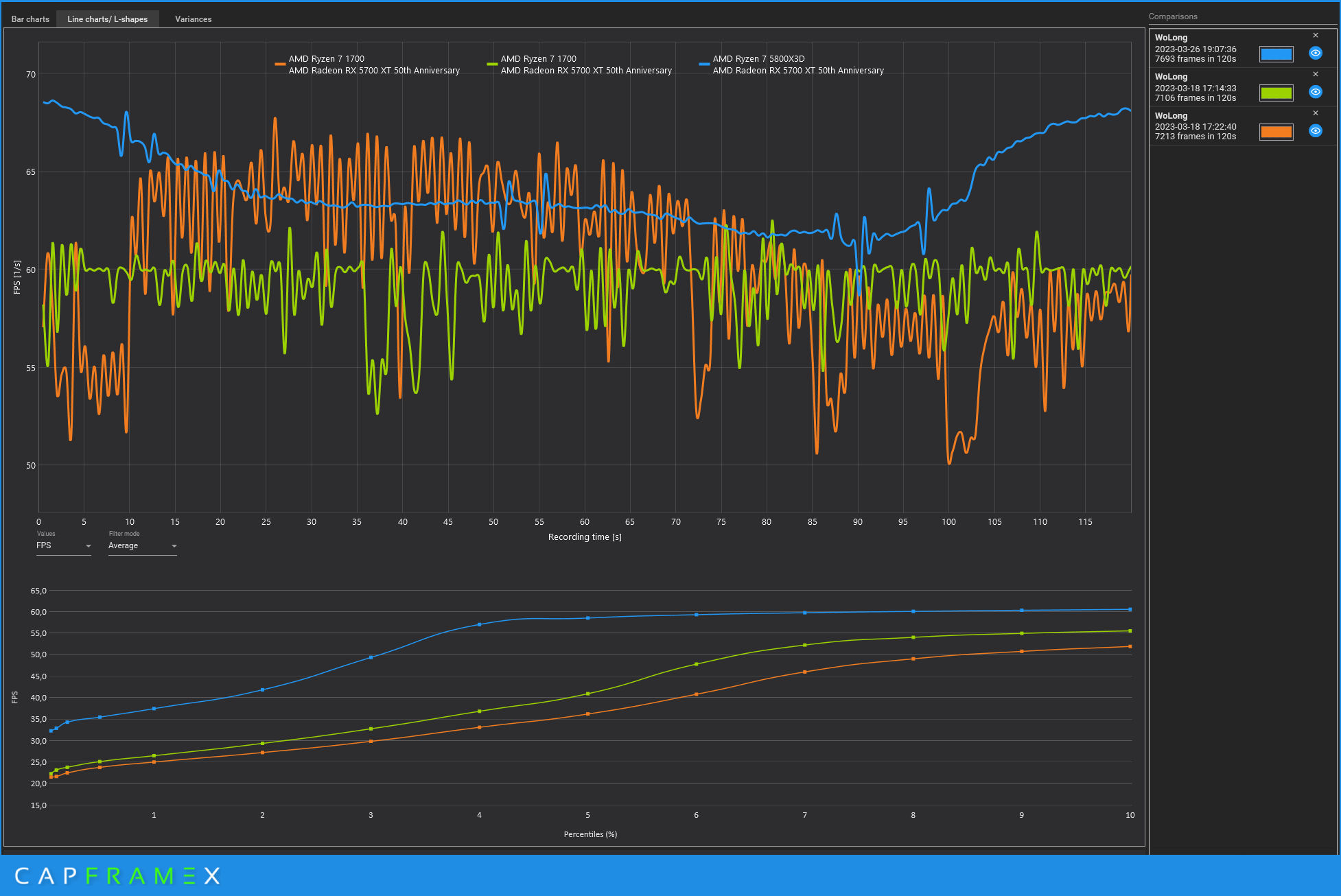Click the orange Ryzen 7 1700 legend marker
This screenshot has height=896, width=1341.
(280, 64)
